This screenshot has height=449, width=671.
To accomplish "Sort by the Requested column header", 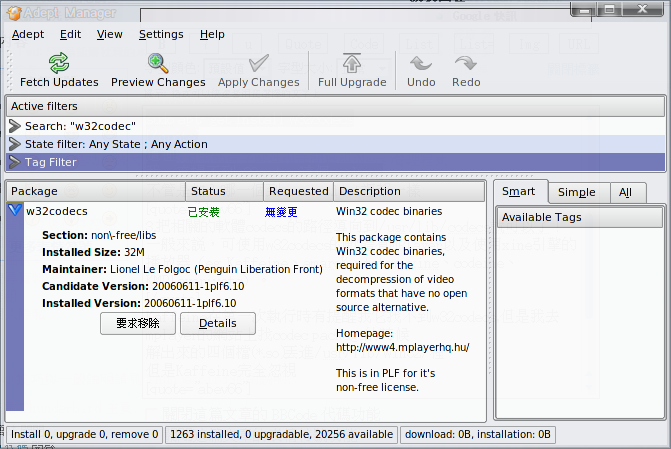I will (299, 191).
